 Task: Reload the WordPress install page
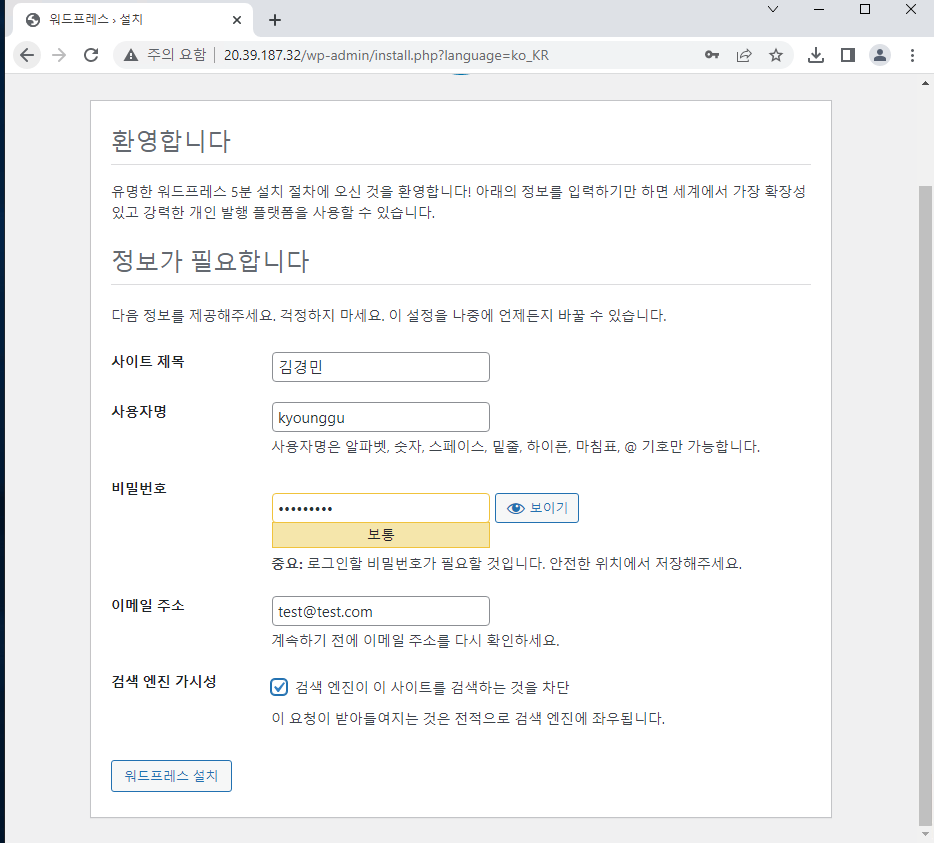(x=91, y=55)
